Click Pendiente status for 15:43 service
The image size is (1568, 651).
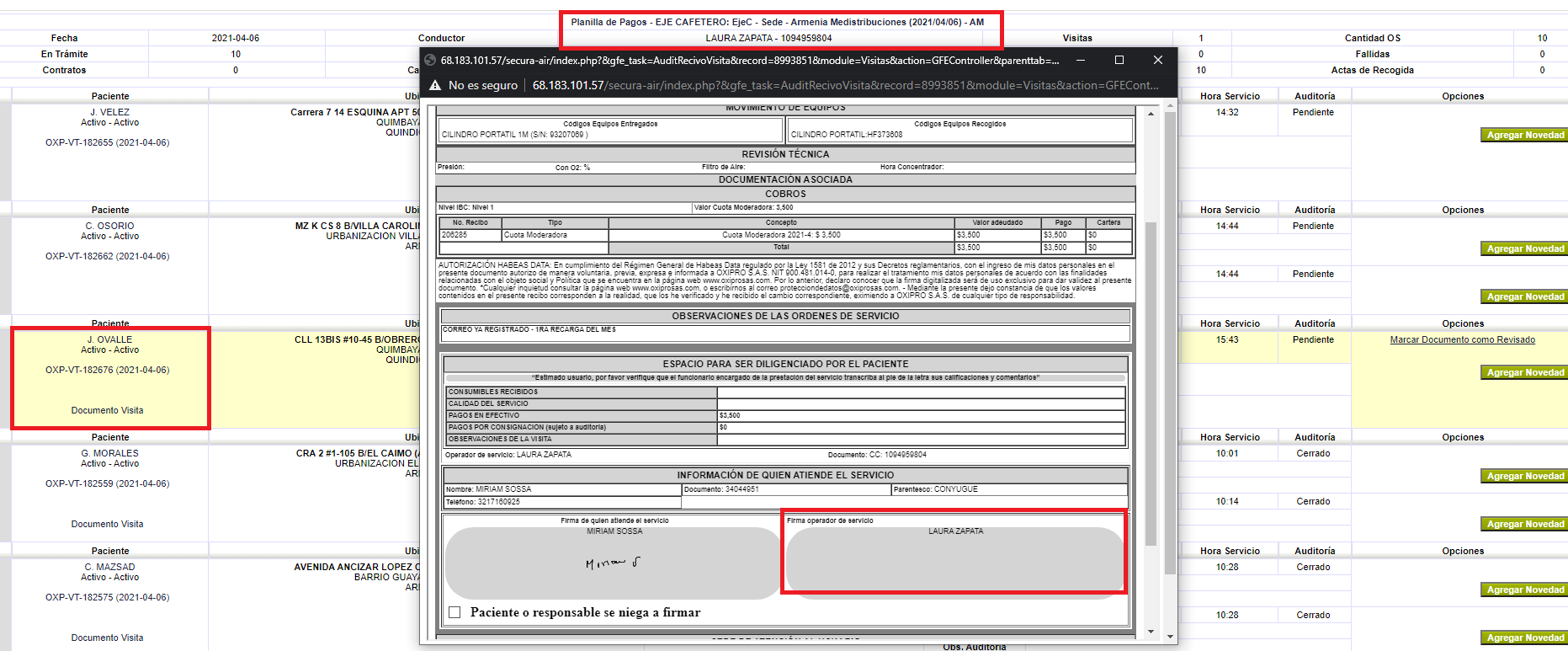click(x=1314, y=340)
